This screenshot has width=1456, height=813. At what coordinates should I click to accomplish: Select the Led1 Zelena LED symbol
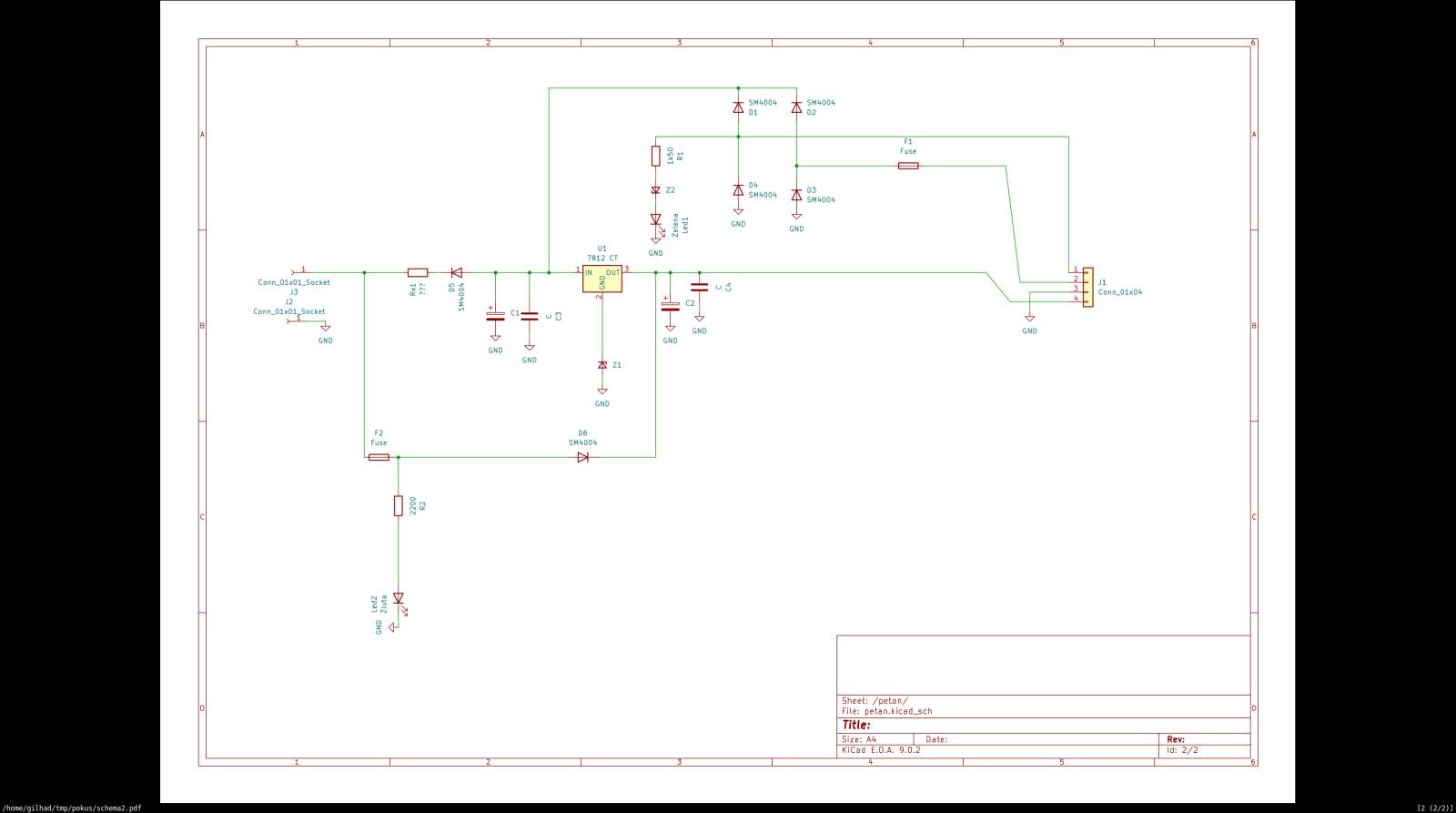point(655,219)
